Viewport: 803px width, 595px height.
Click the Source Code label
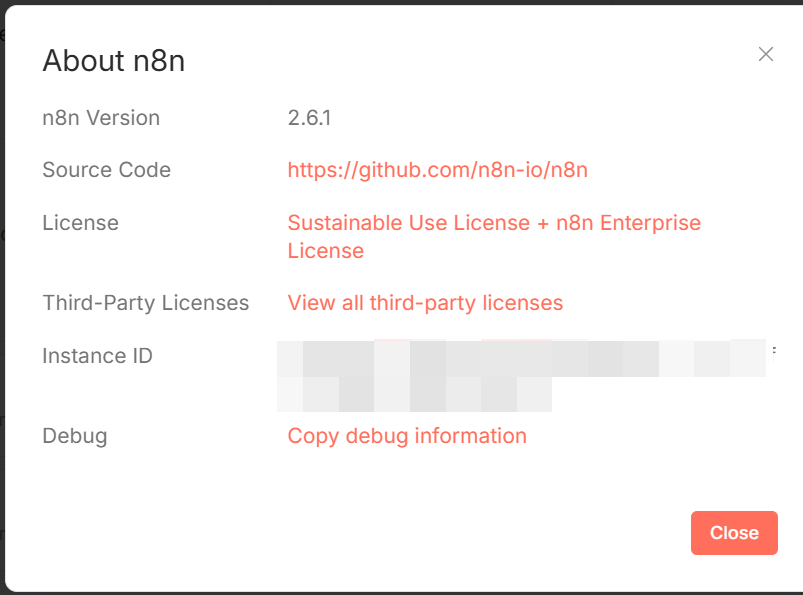click(x=106, y=170)
